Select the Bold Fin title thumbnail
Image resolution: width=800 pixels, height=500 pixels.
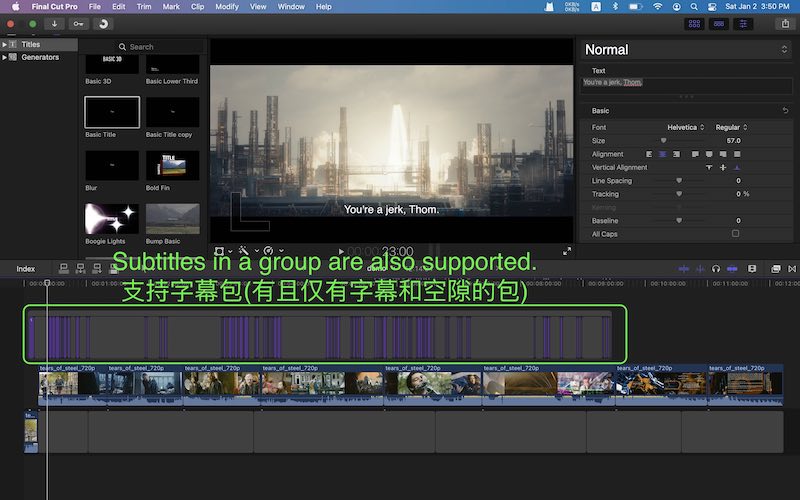[172, 165]
